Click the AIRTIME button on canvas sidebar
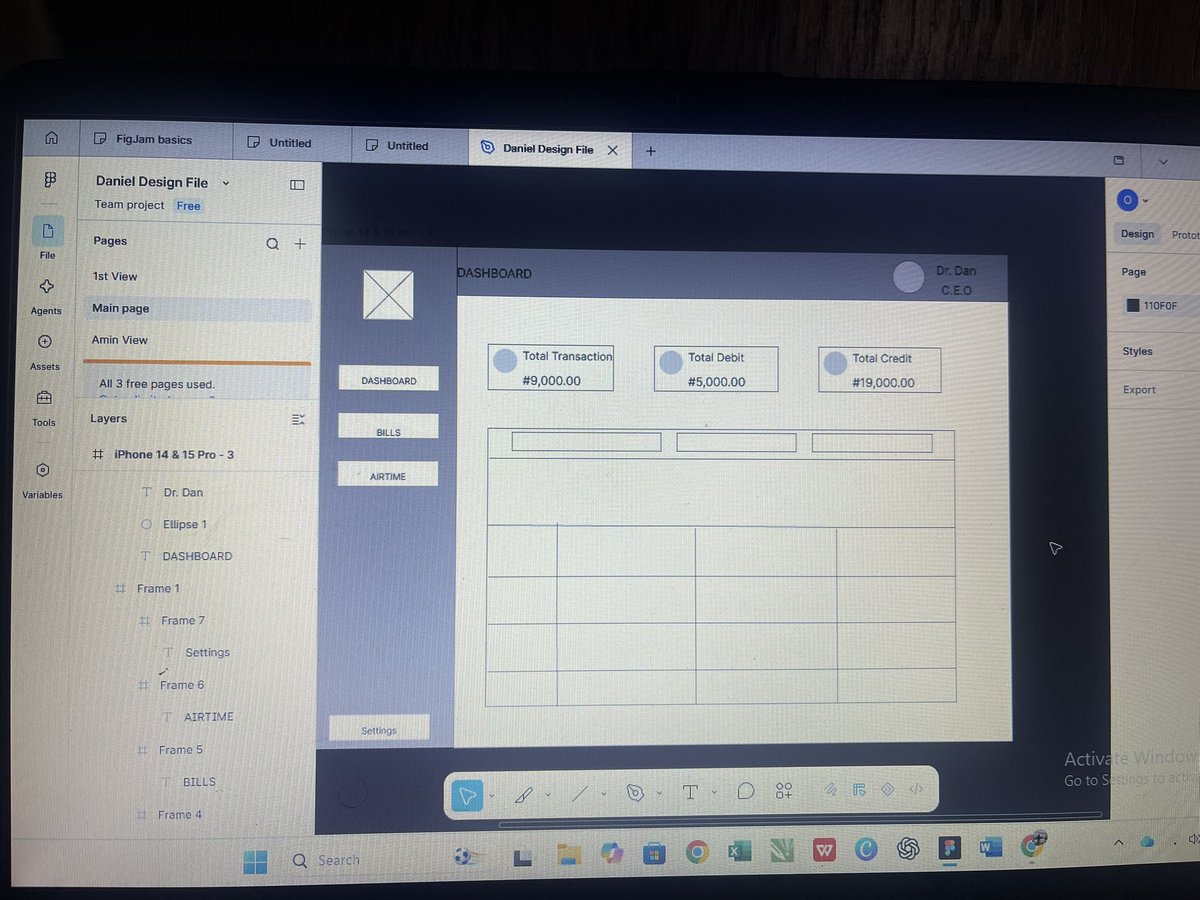The height and width of the screenshot is (900, 1200). 388,474
